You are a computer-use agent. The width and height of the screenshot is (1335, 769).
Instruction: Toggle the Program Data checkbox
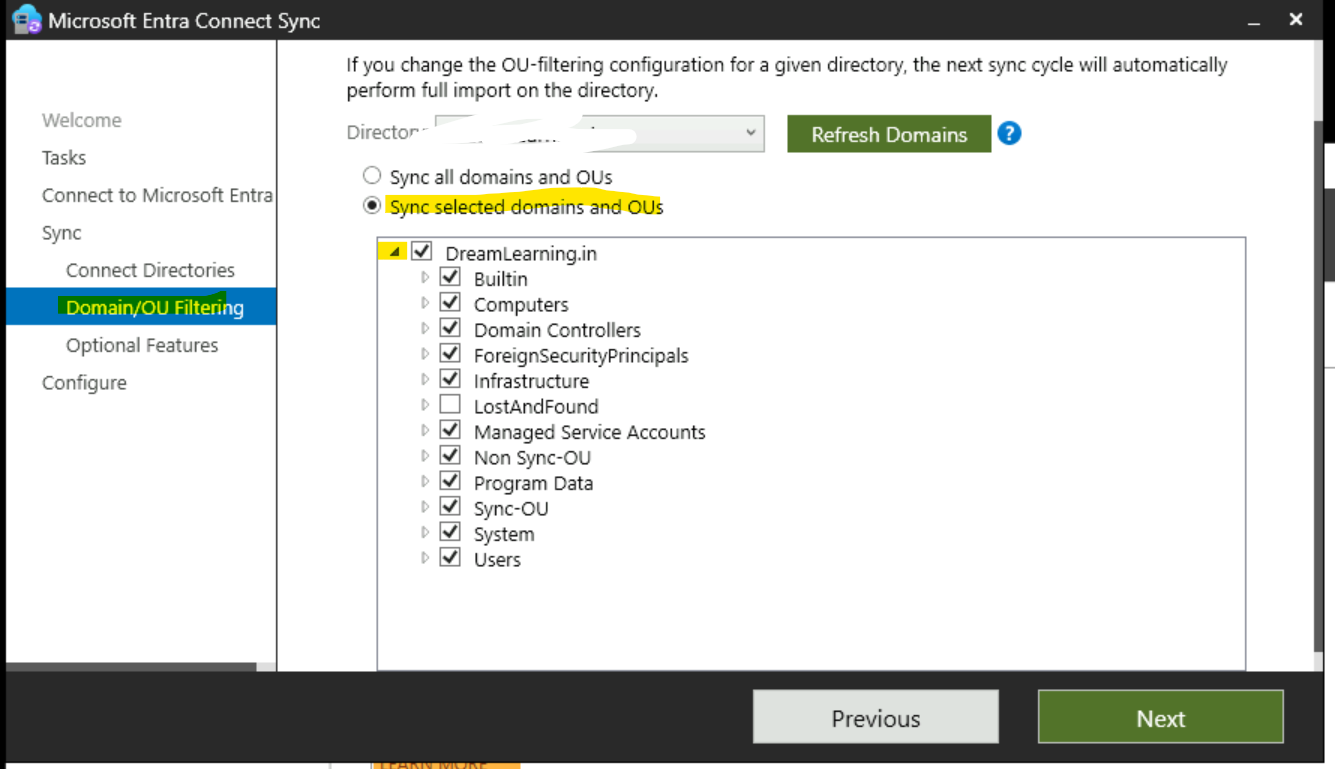(x=450, y=481)
